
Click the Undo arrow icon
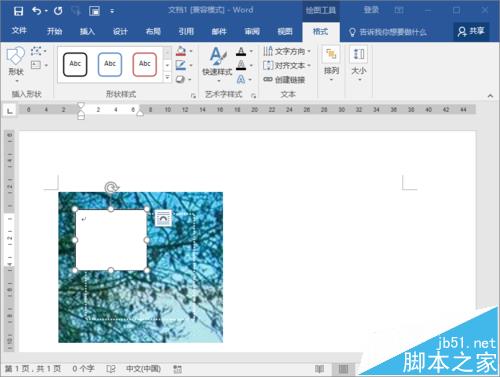click(x=37, y=11)
